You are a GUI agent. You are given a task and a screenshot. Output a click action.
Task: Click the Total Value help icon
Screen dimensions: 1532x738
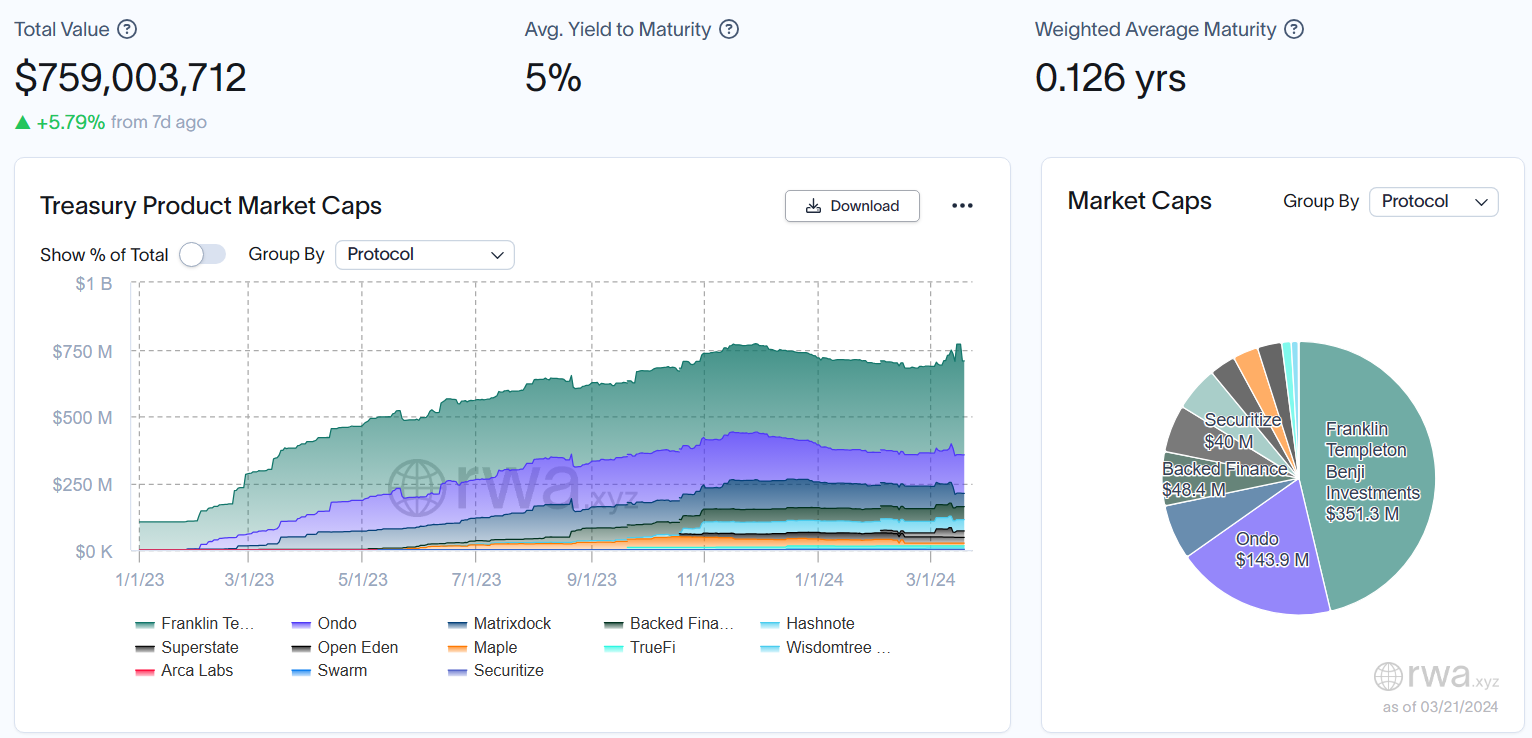click(x=127, y=29)
